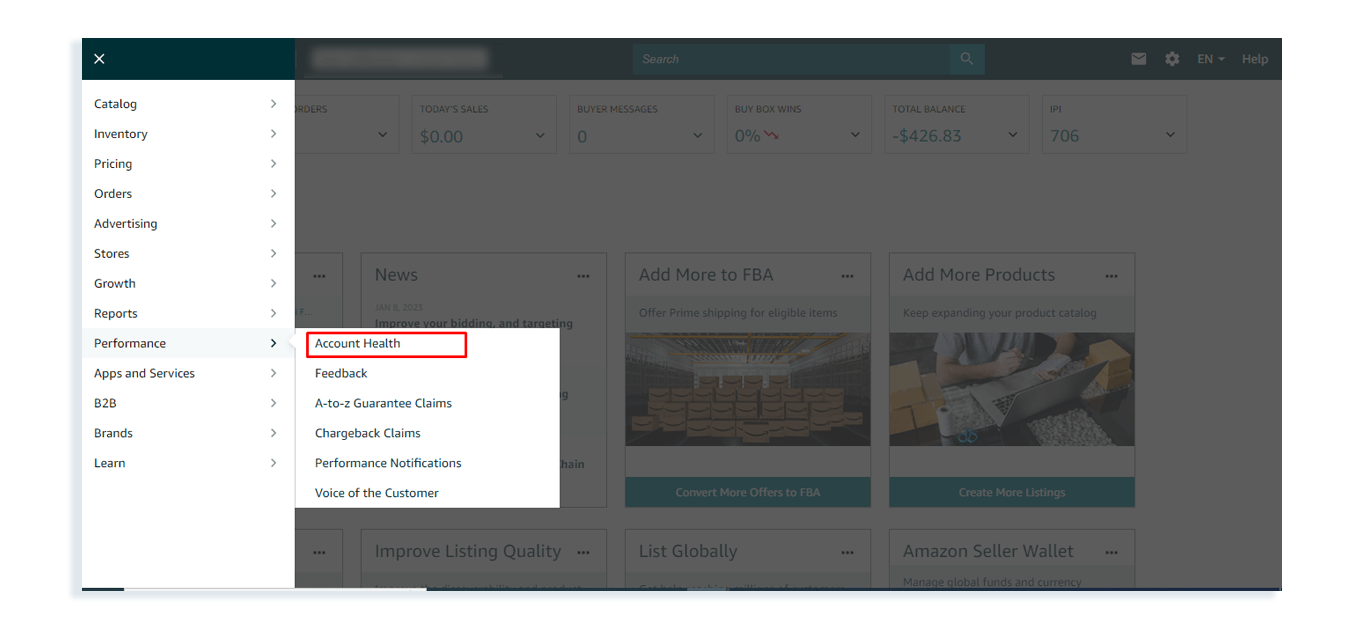The image size is (1364, 629).
Task: Open Voice of the Customer
Action: click(376, 492)
